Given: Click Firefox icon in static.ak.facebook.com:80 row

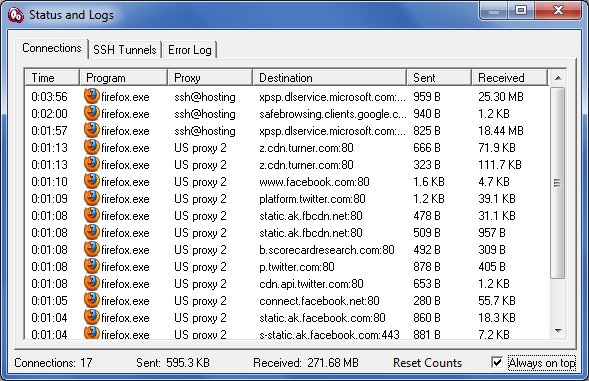Looking at the screenshot, I should [92, 317].
